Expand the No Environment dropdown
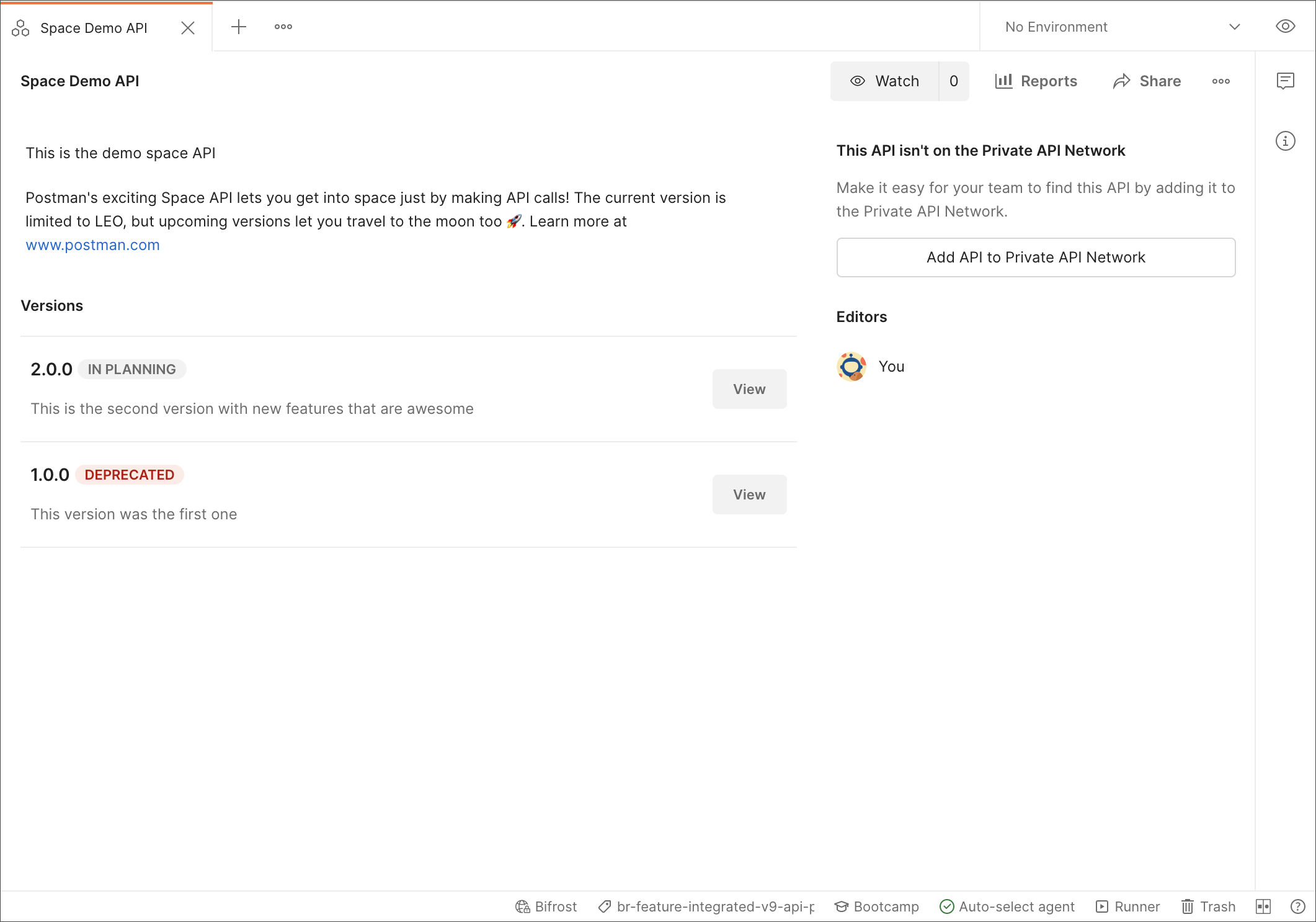1316x922 pixels. click(1123, 27)
